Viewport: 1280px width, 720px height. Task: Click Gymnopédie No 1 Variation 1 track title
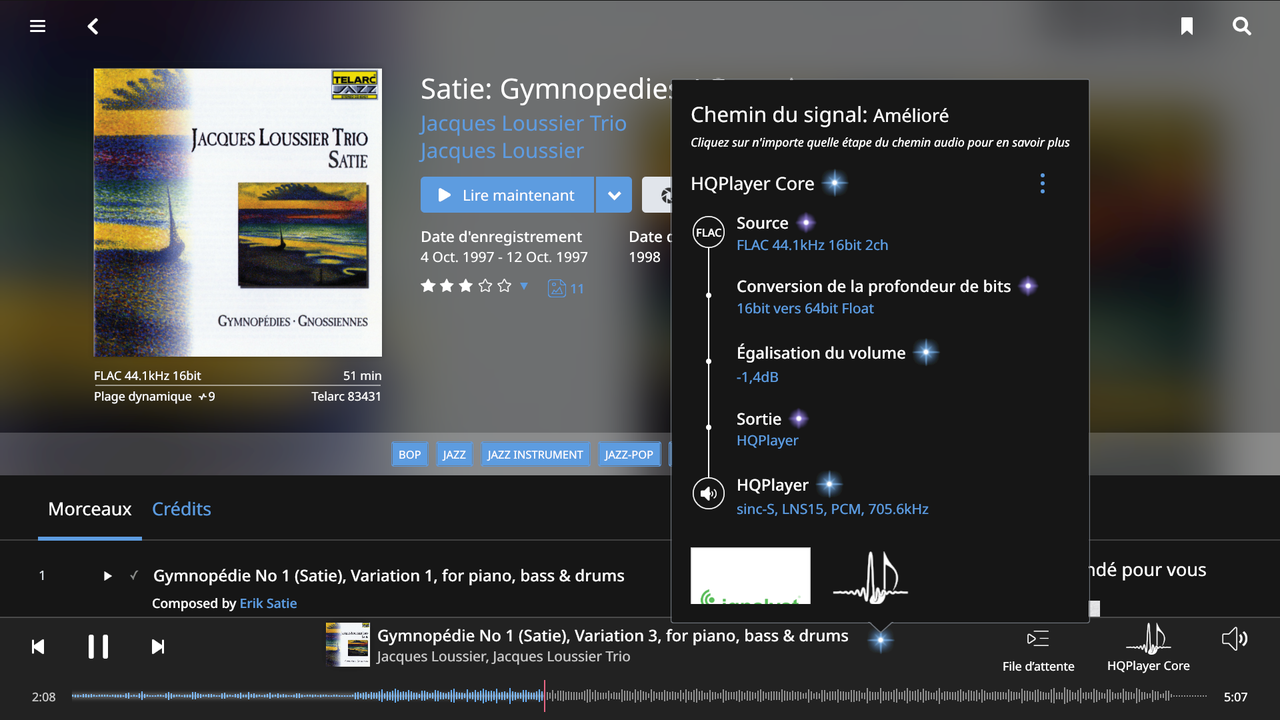389,576
